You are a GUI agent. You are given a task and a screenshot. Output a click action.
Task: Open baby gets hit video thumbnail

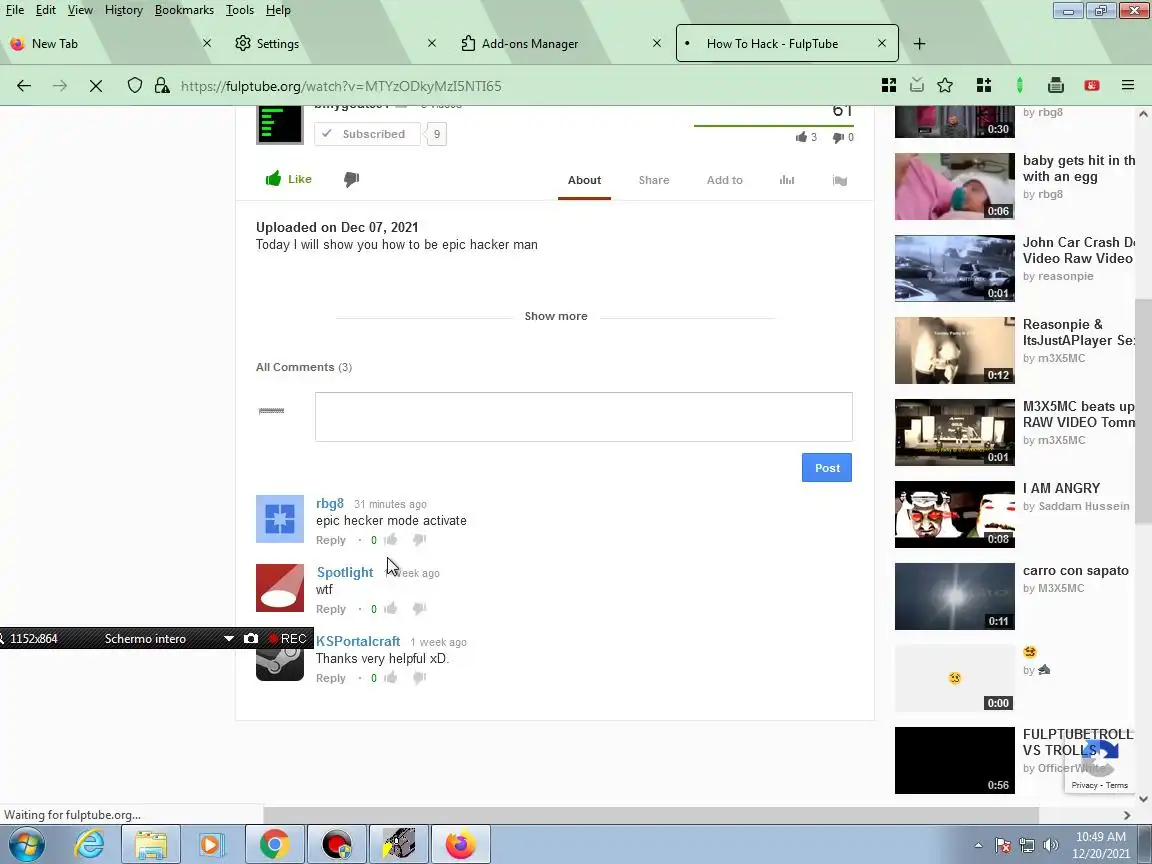(x=954, y=187)
